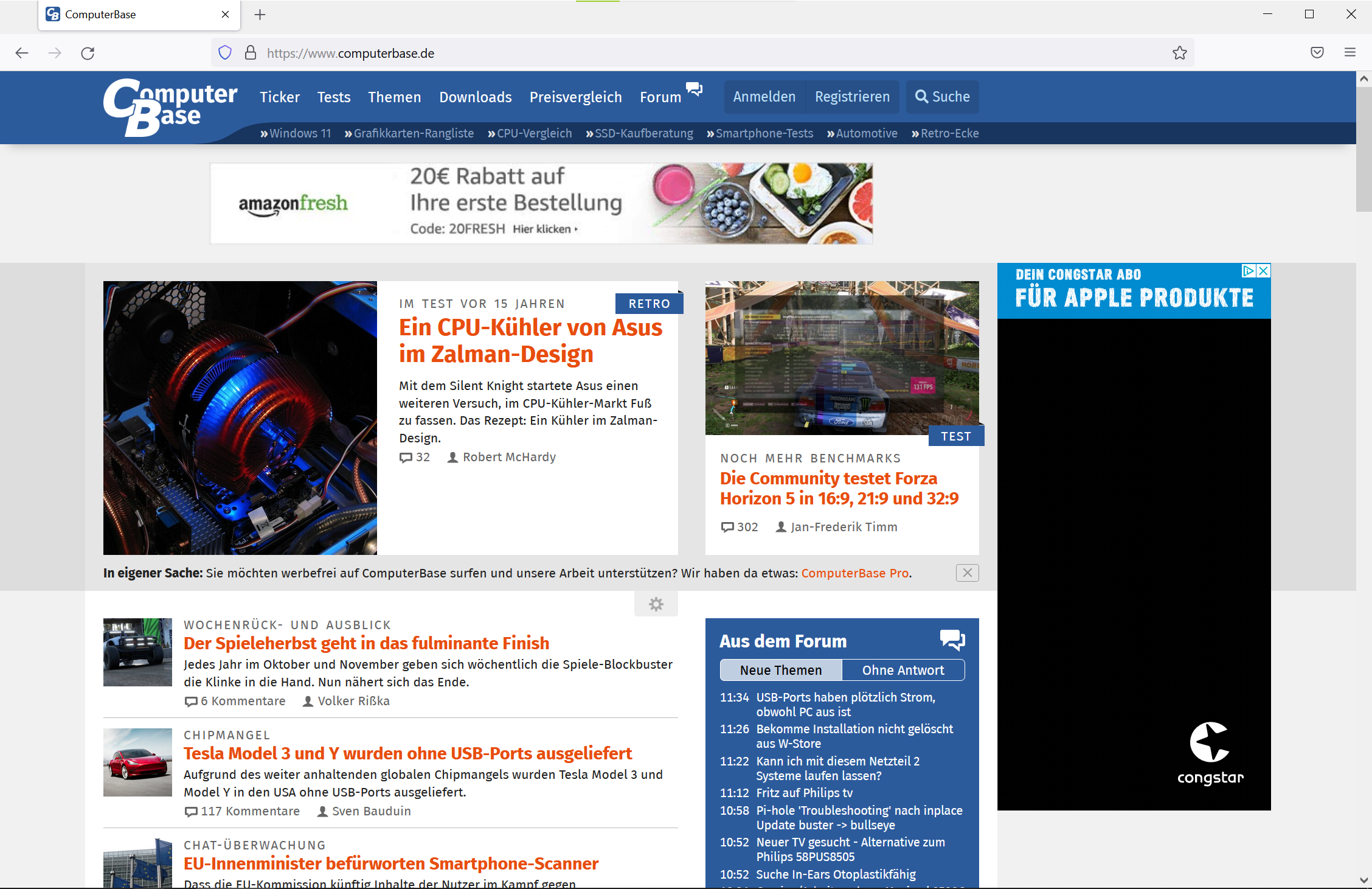The width and height of the screenshot is (1372, 889).
Task: Open the settings gear above article list
Action: click(x=656, y=604)
